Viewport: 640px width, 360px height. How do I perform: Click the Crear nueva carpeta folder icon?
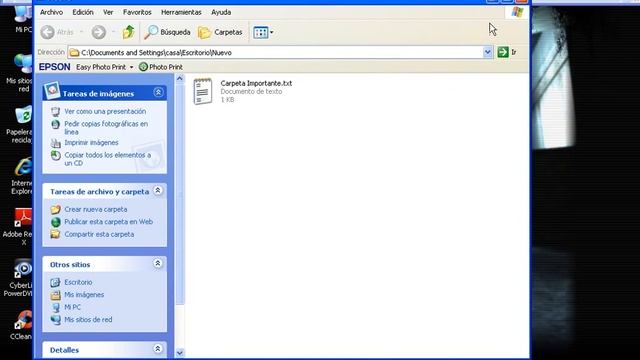point(56,209)
